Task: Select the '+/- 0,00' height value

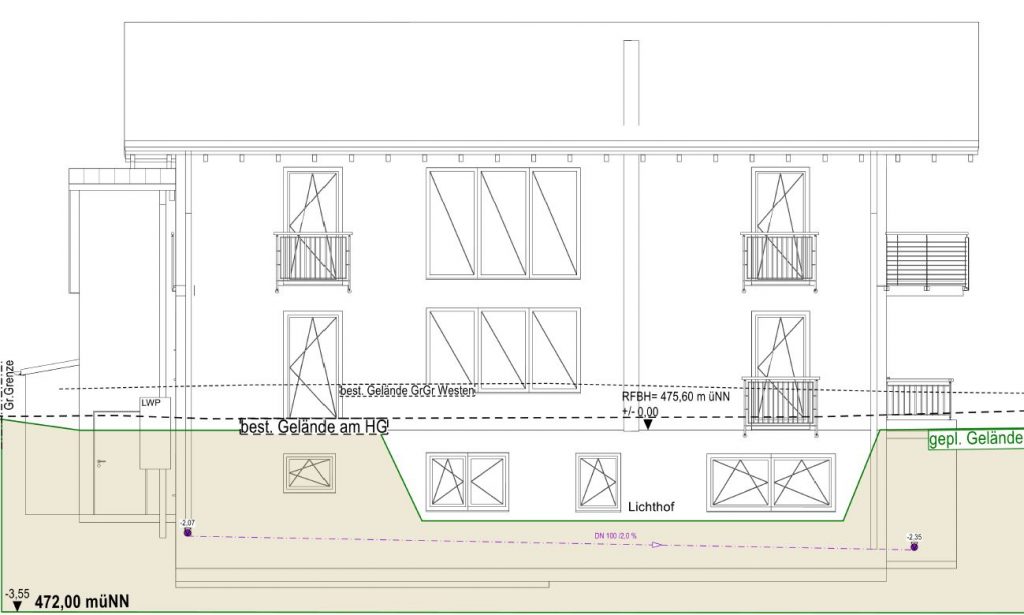Action: (640, 412)
